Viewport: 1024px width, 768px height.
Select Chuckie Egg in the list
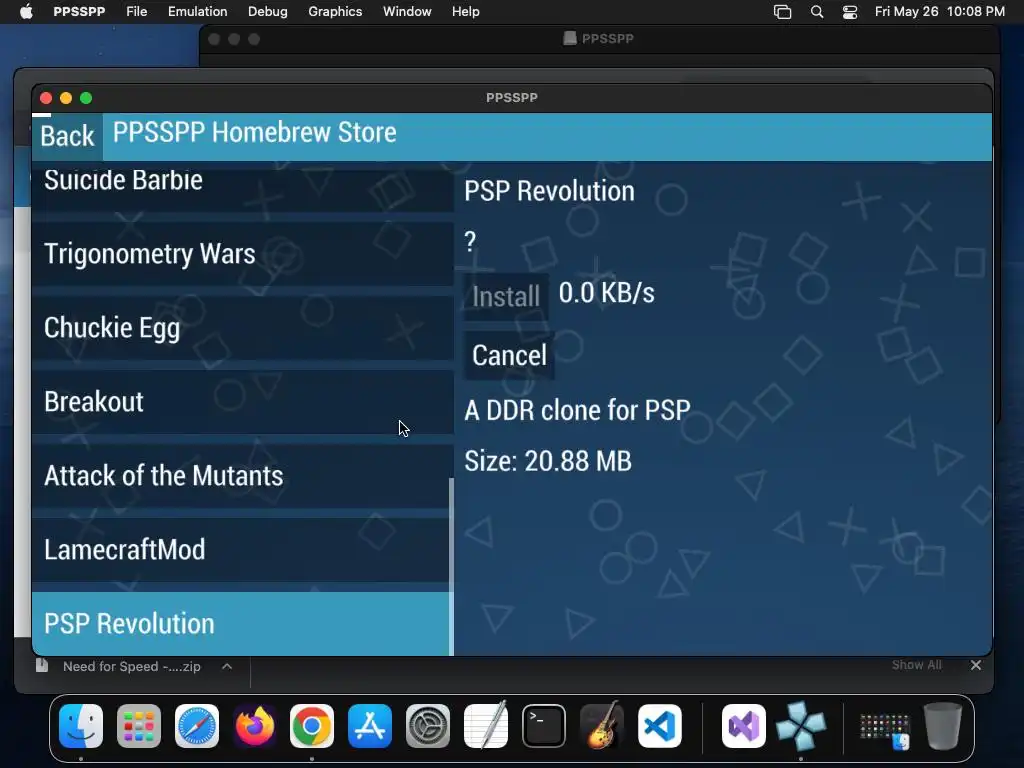point(242,327)
